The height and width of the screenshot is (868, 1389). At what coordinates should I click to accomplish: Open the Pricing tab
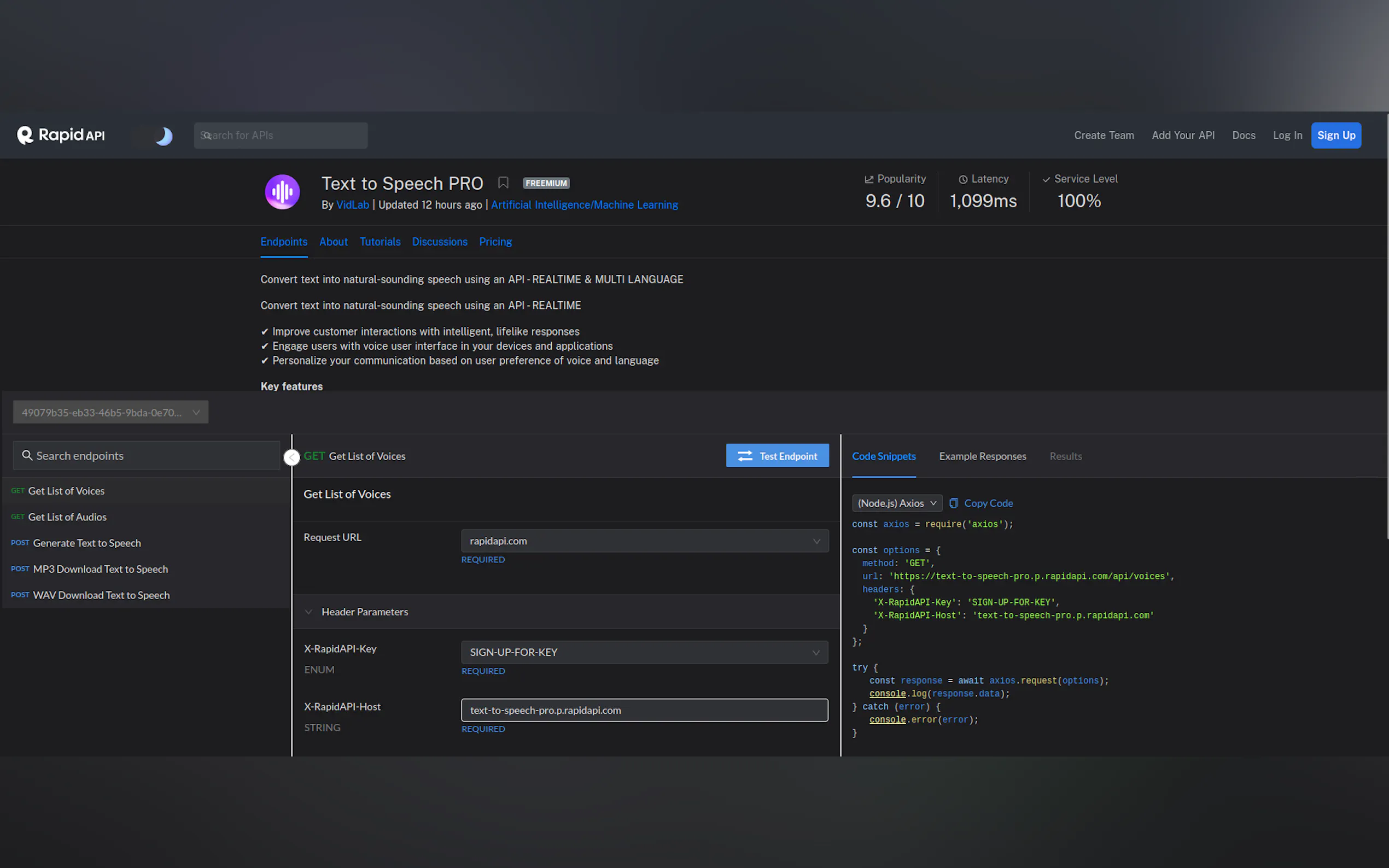click(495, 242)
